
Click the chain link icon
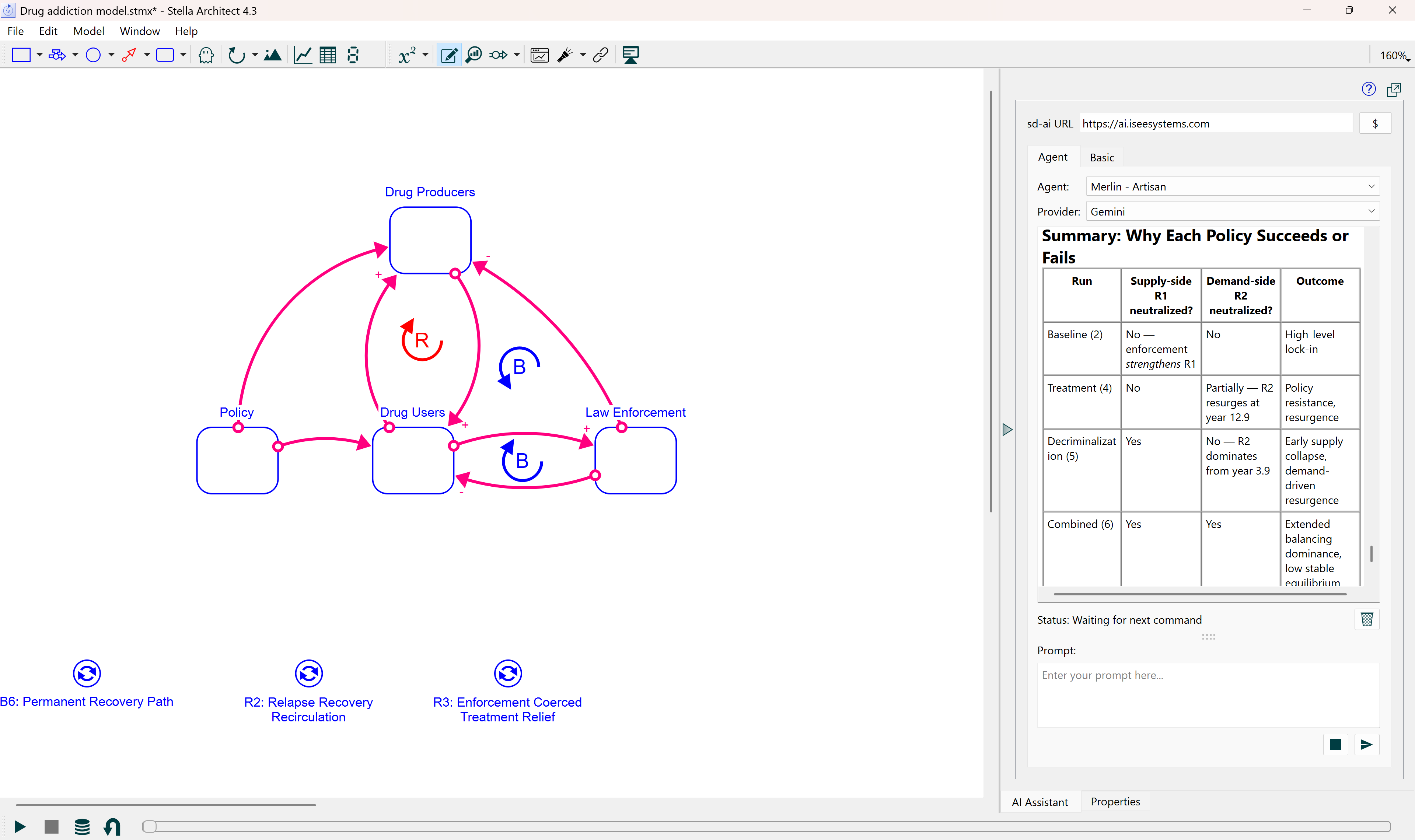(601, 55)
